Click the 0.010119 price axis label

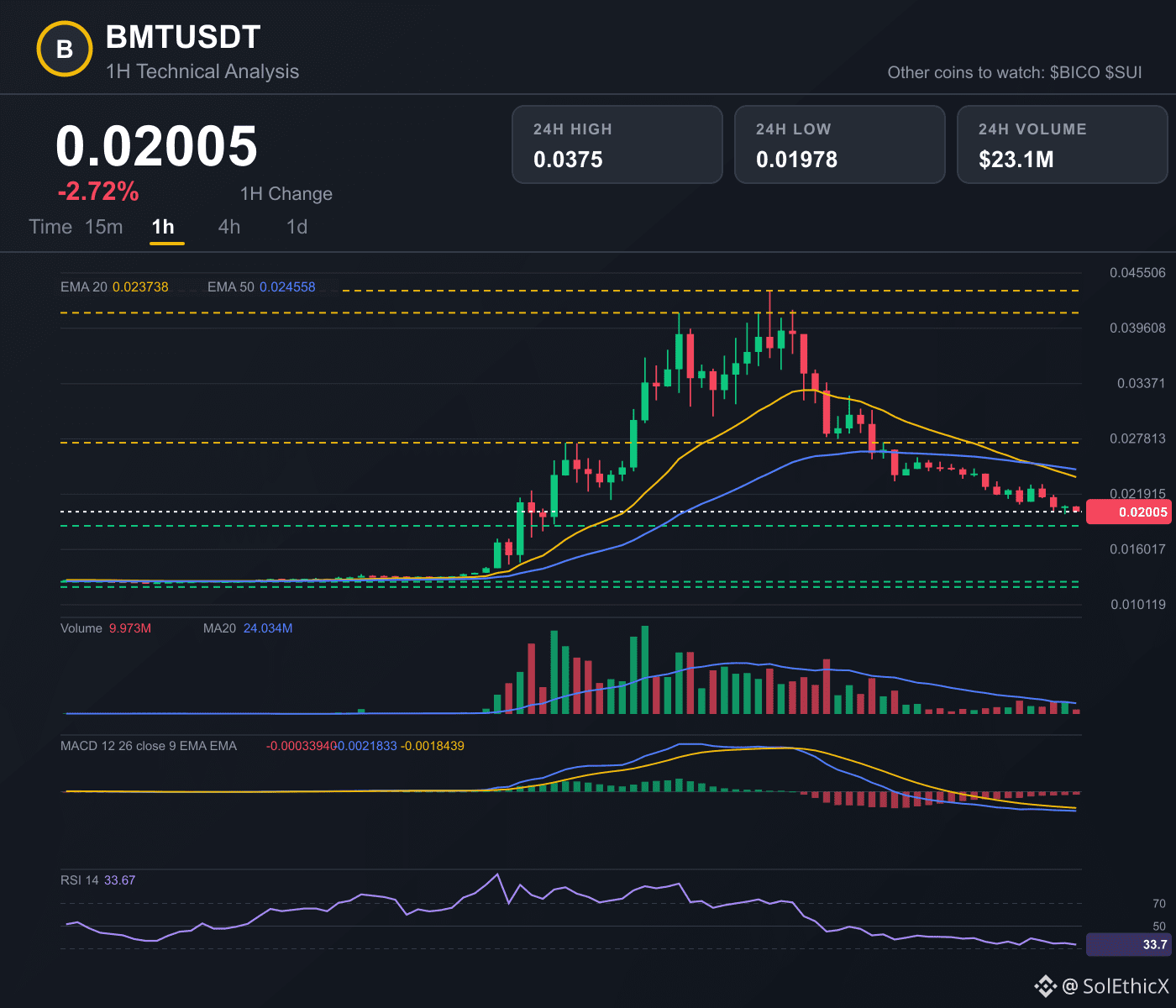tap(1137, 605)
